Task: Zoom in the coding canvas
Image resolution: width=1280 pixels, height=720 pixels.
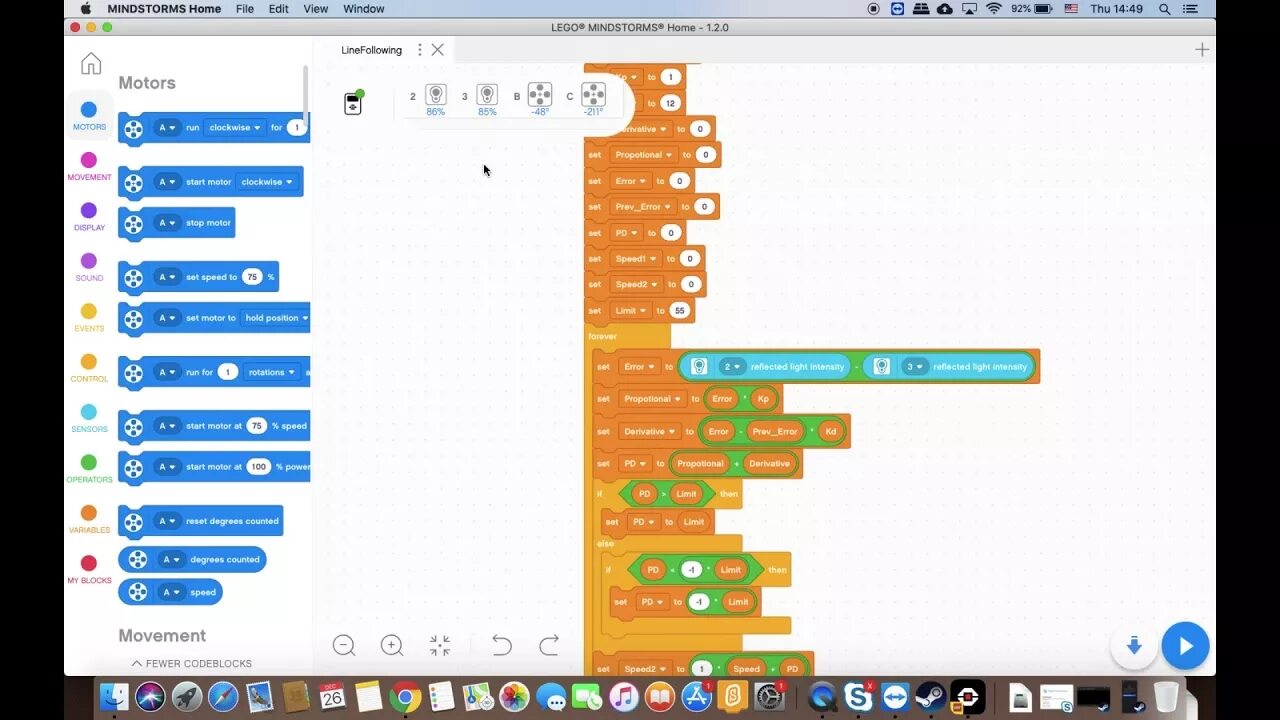Action: [392, 646]
